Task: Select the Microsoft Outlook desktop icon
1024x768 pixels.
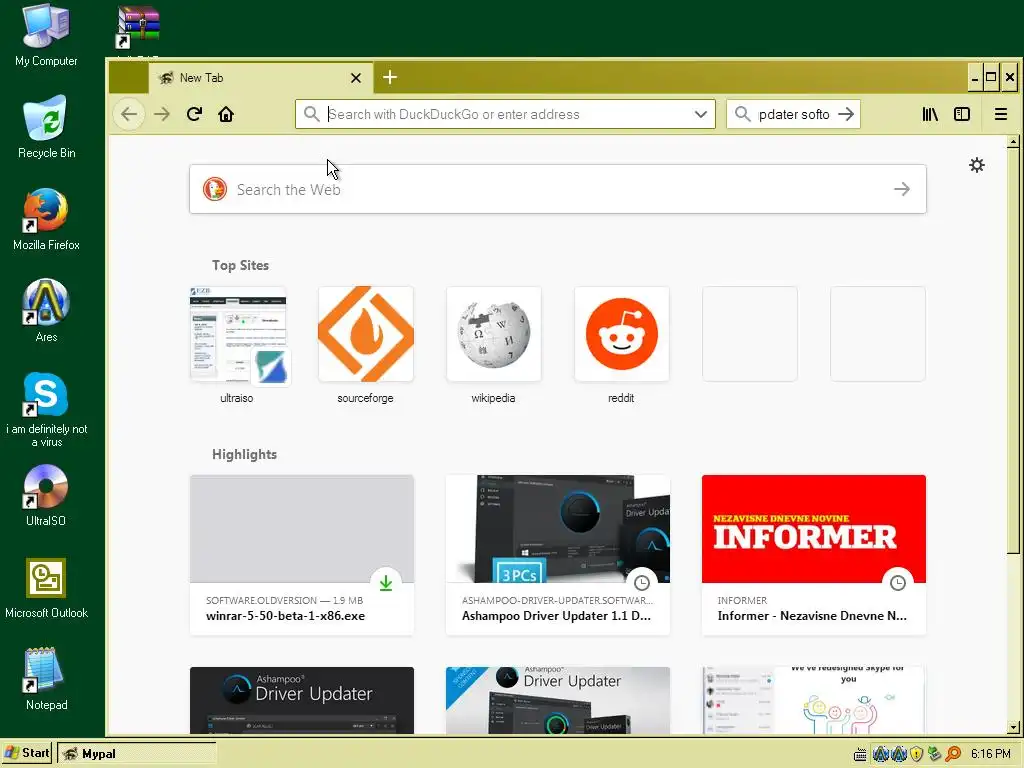Action: tap(46, 588)
